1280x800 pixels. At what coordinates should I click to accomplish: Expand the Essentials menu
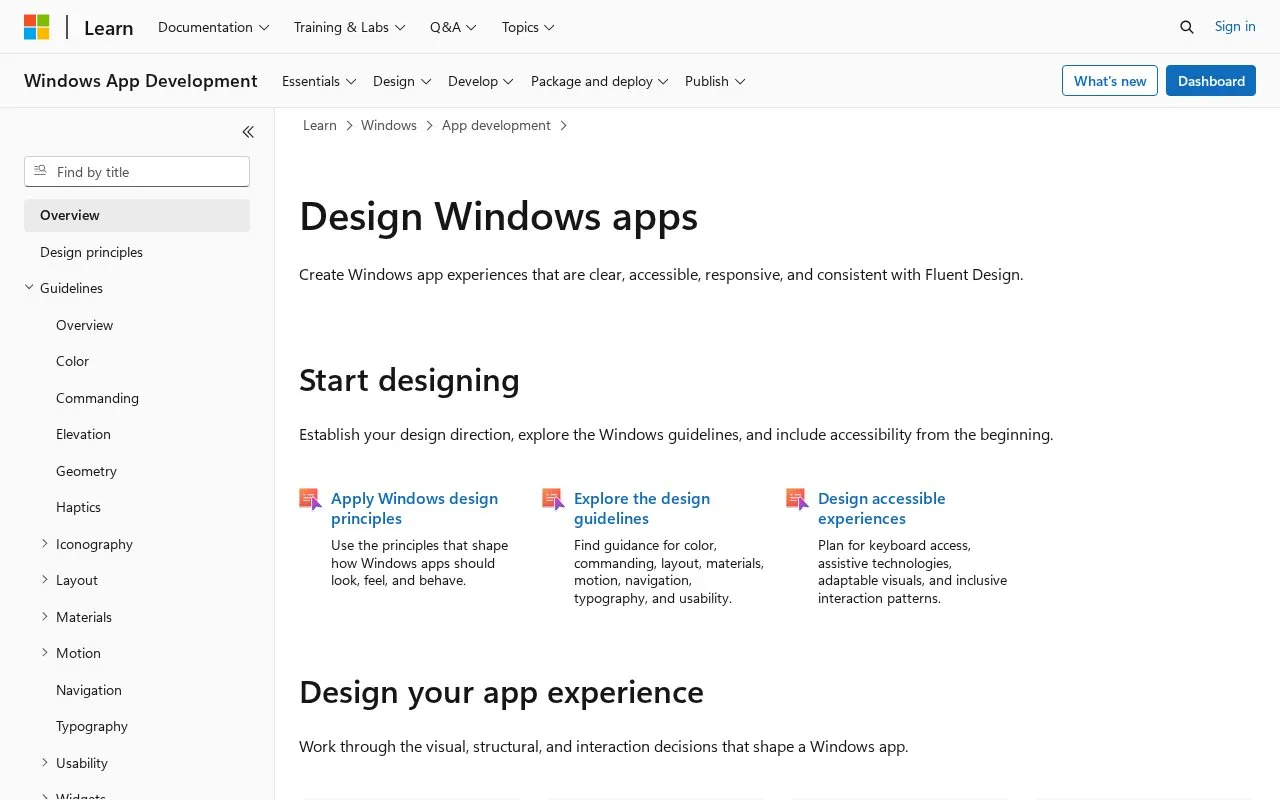pyautogui.click(x=319, y=81)
